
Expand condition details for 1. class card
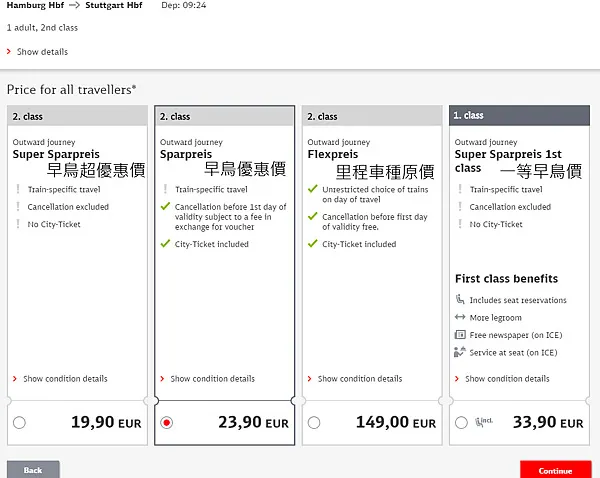[x=502, y=378]
